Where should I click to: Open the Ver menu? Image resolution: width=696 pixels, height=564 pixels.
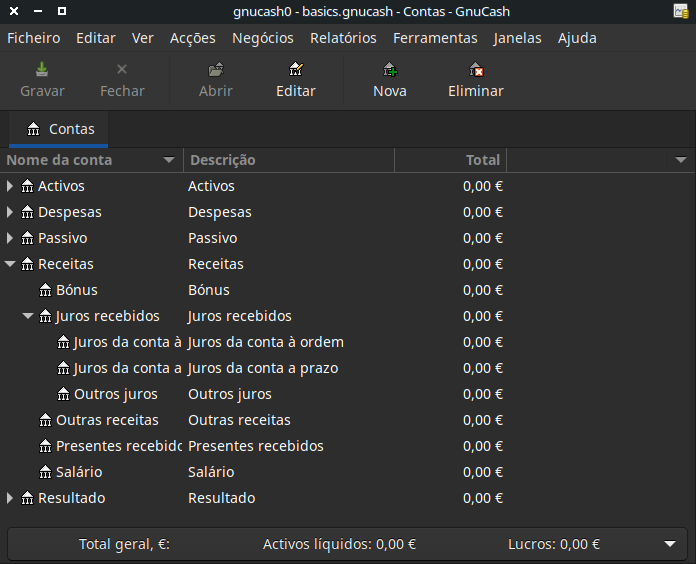pos(142,38)
